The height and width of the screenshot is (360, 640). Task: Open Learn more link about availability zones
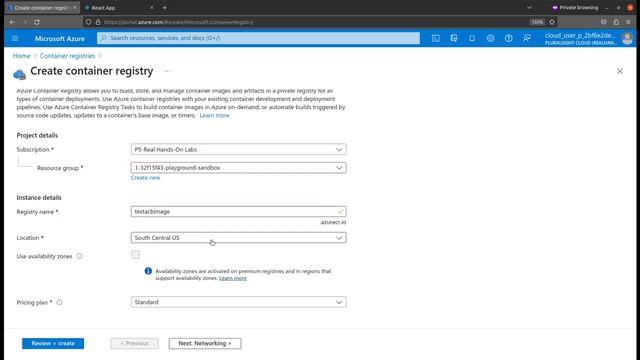tap(233, 278)
